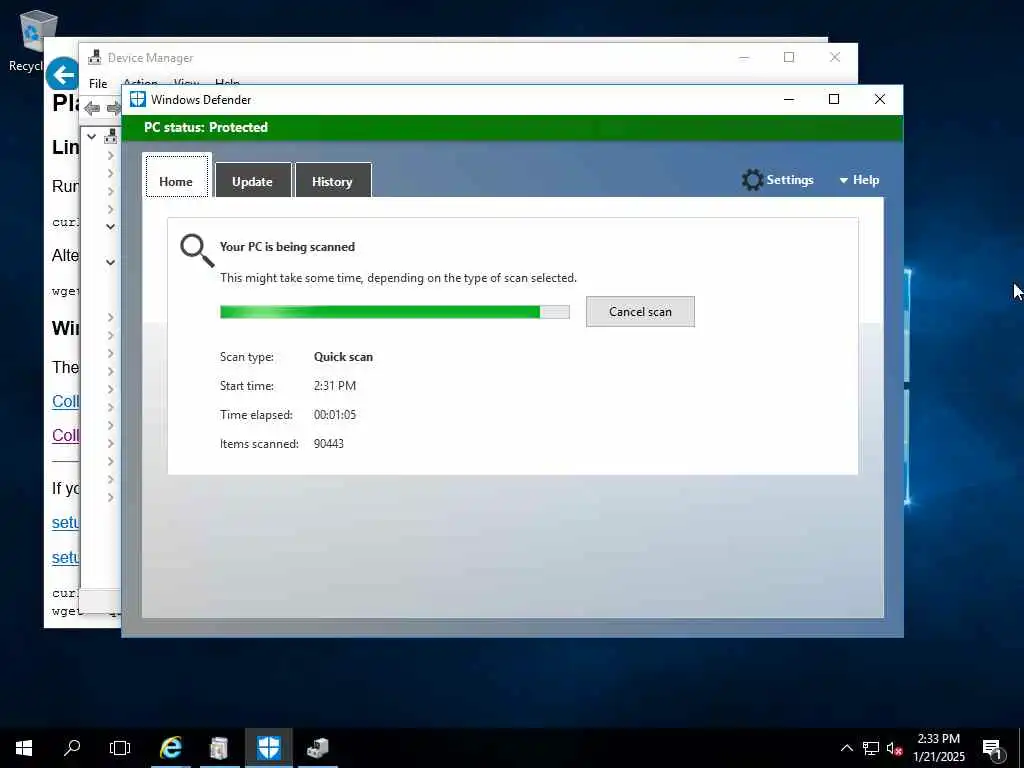Click the taskbar icon right of Internet Explorer
The width and height of the screenshot is (1024, 768).
(219, 748)
